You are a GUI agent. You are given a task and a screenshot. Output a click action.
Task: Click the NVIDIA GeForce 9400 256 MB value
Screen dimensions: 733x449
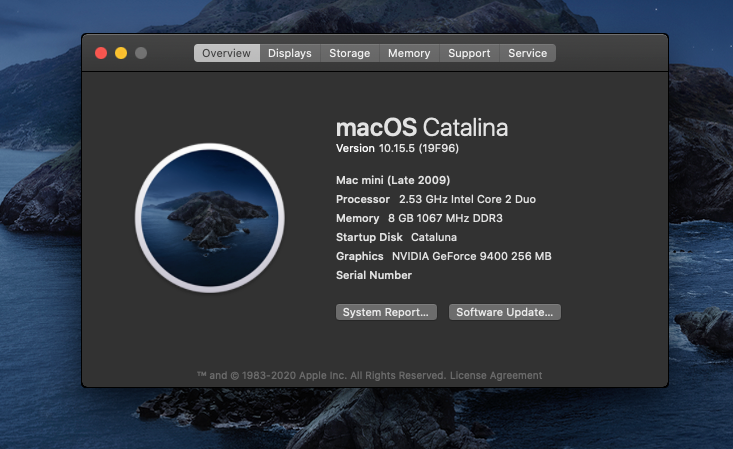(x=472, y=256)
